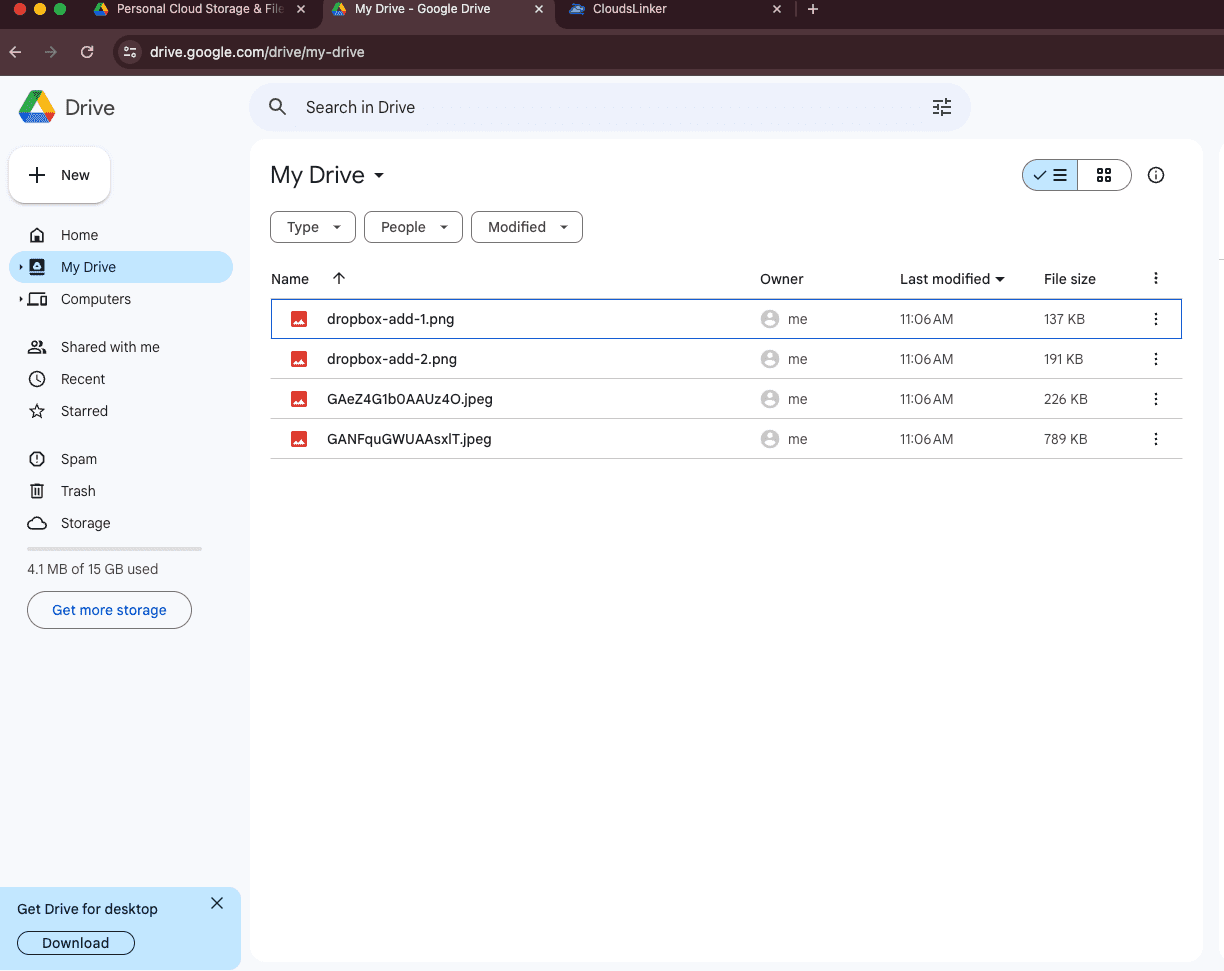Click the storage usage progress bar
The height and width of the screenshot is (971, 1224).
pos(114,549)
